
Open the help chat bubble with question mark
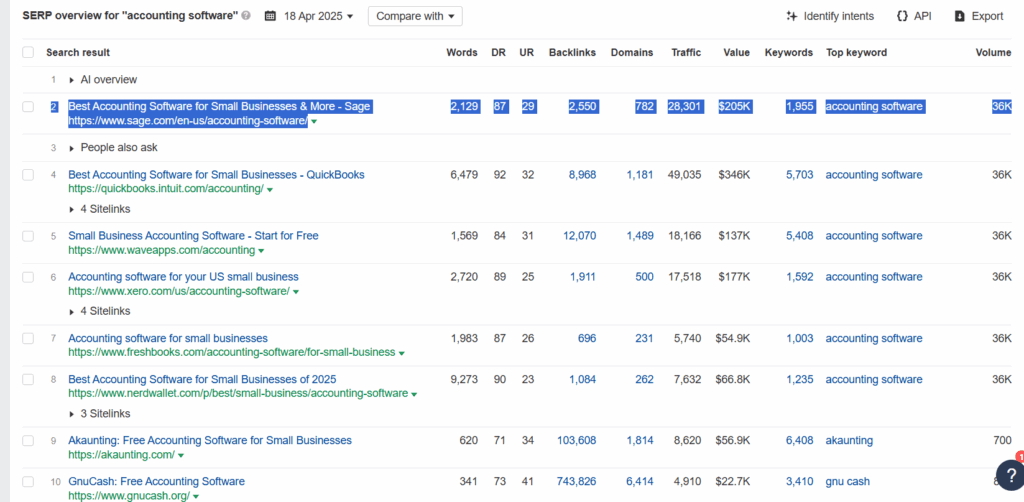click(1010, 473)
